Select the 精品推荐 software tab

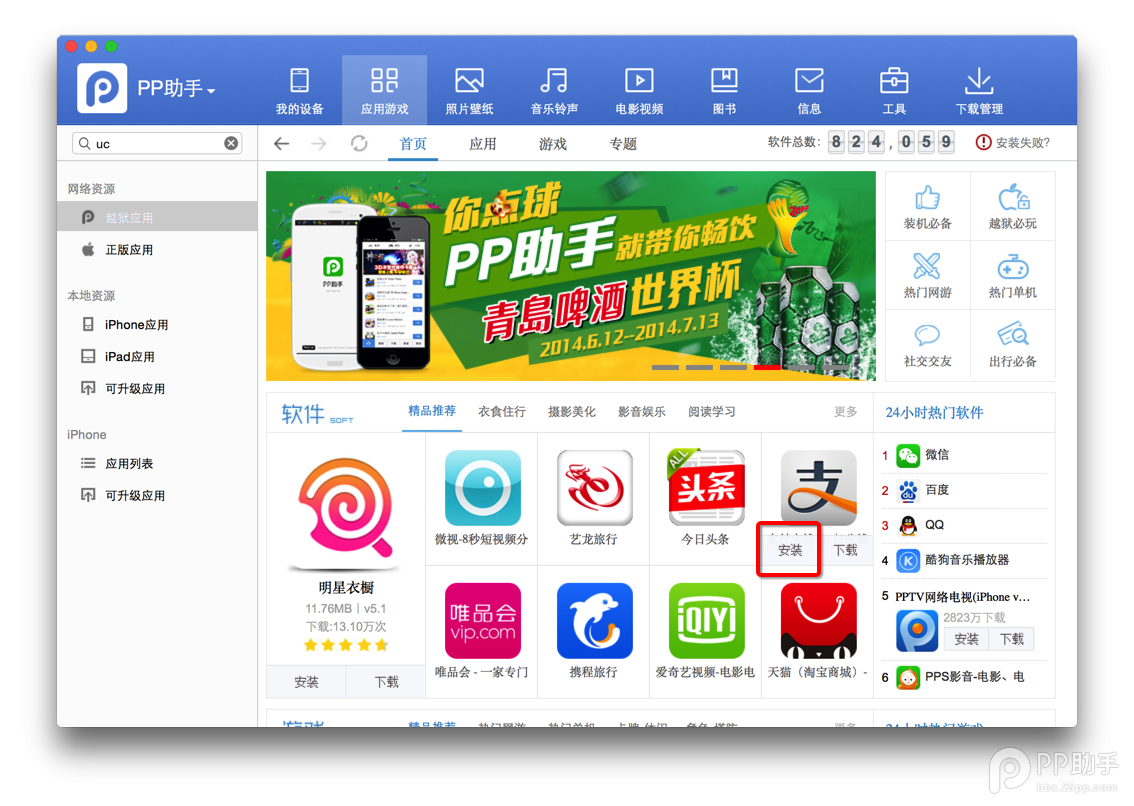tap(432, 411)
